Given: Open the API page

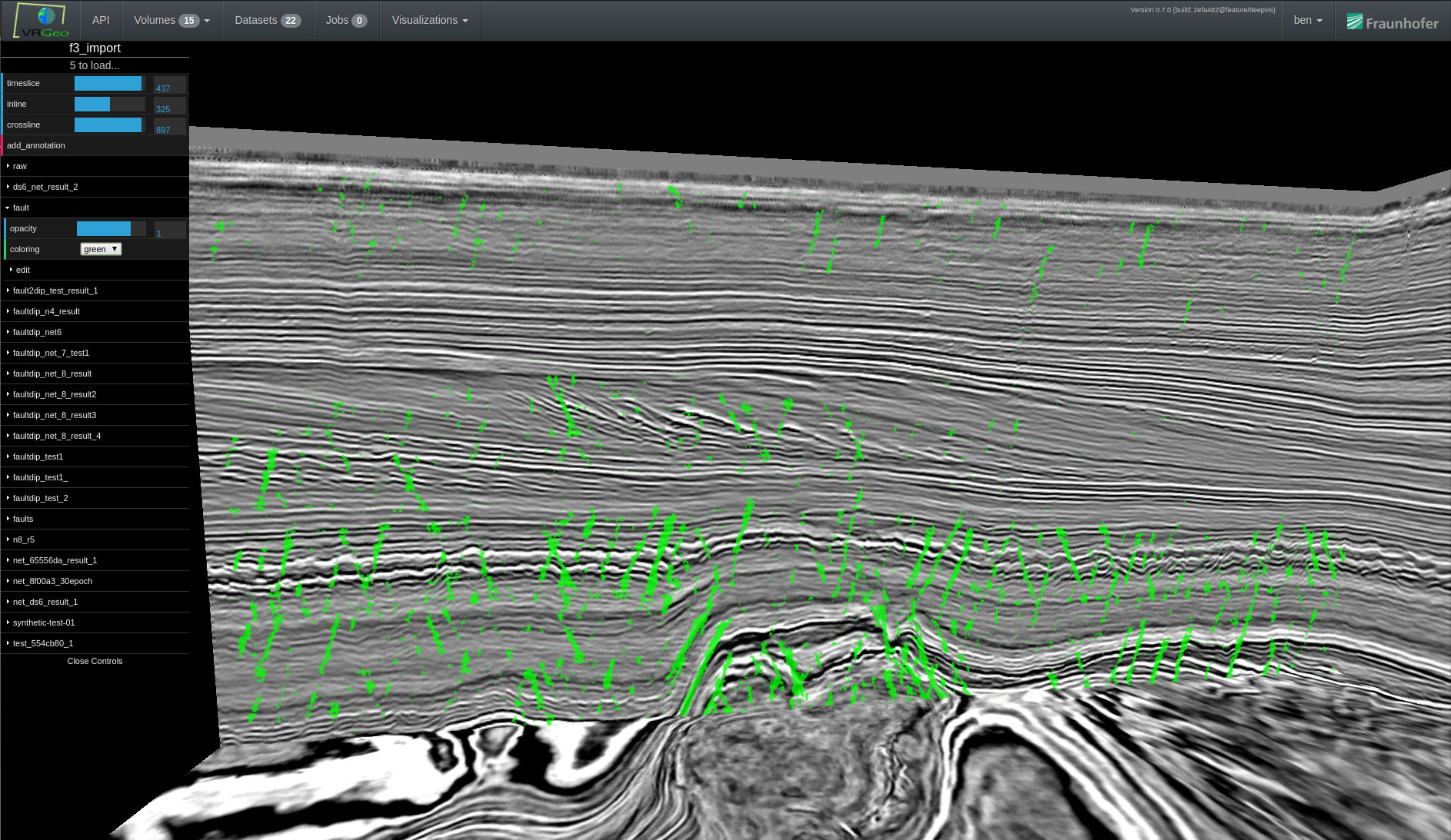Looking at the screenshot, I should click(x=101, y=20).
